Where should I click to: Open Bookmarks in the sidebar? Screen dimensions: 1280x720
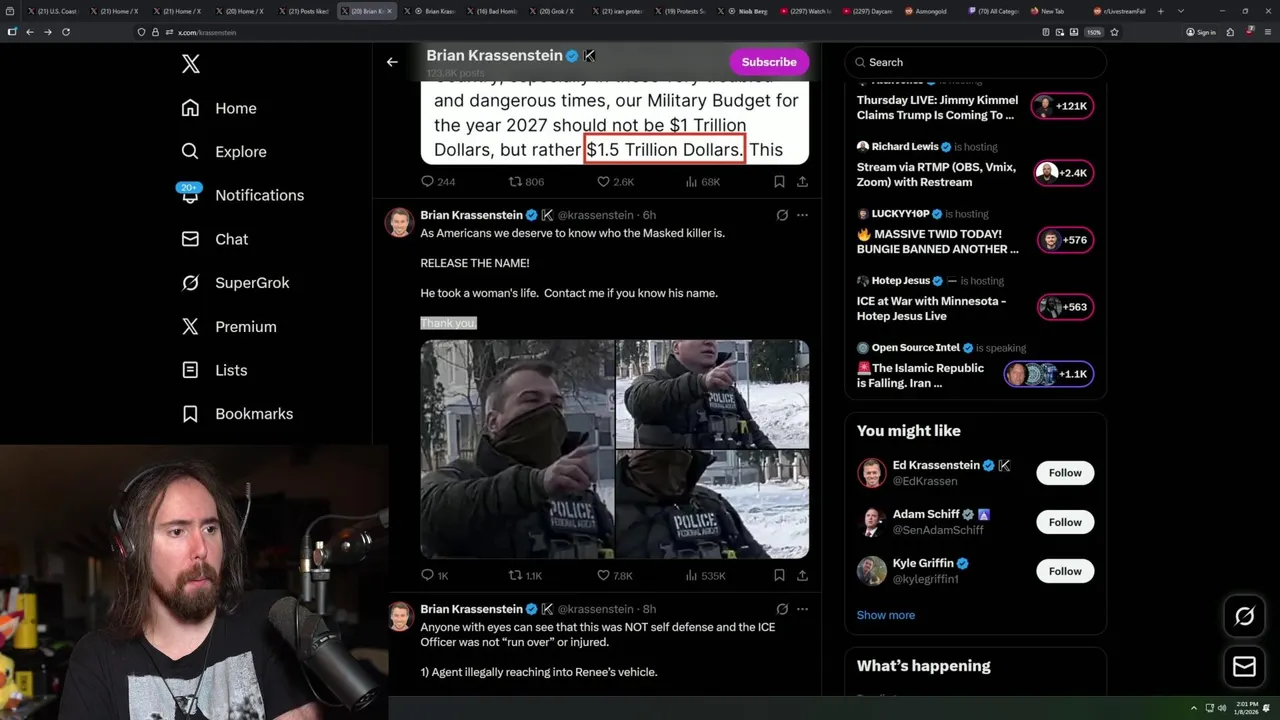point(237,414)
